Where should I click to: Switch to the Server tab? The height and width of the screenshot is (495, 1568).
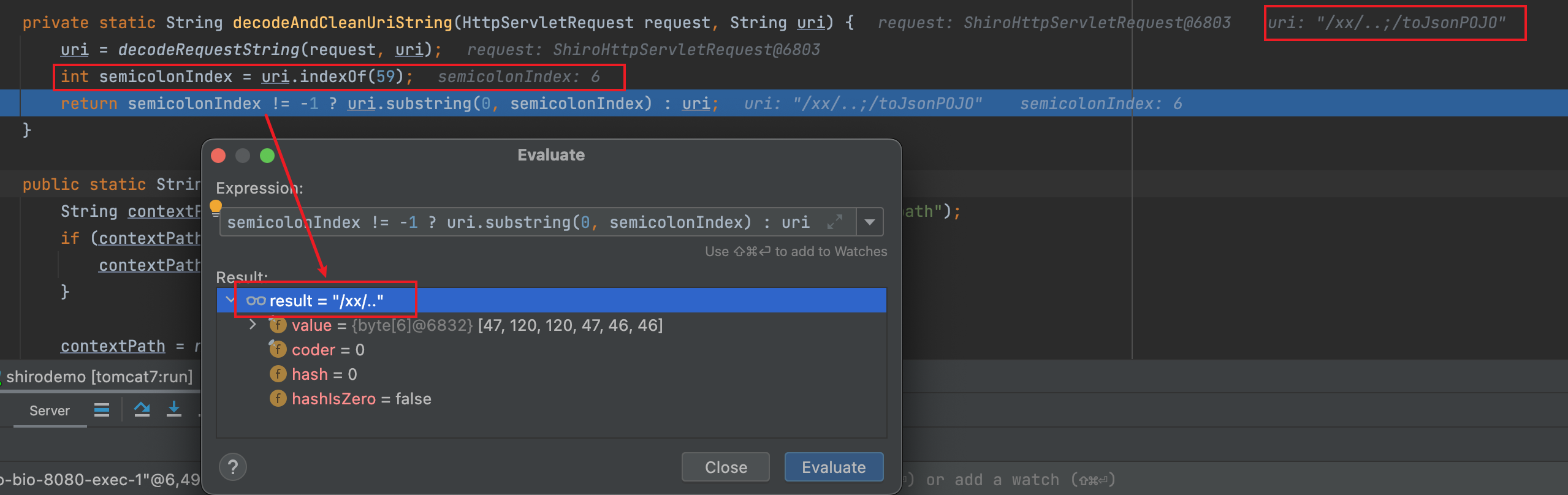pyautogui.click(x=50, y=410)
